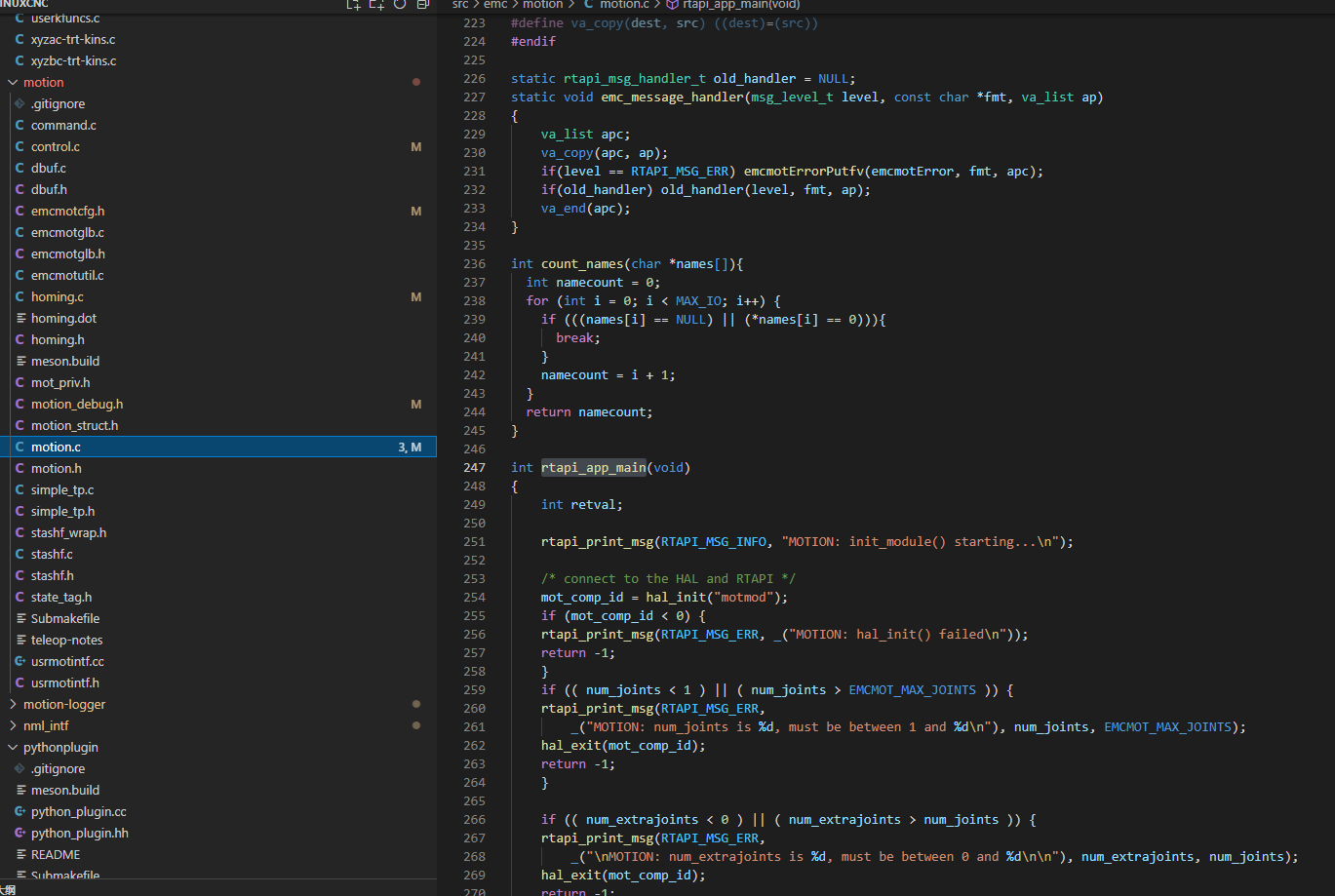This screenshot has height=896, width=1335.
Task: Click the emc breadcrumb segment
Action: (495, 5)
